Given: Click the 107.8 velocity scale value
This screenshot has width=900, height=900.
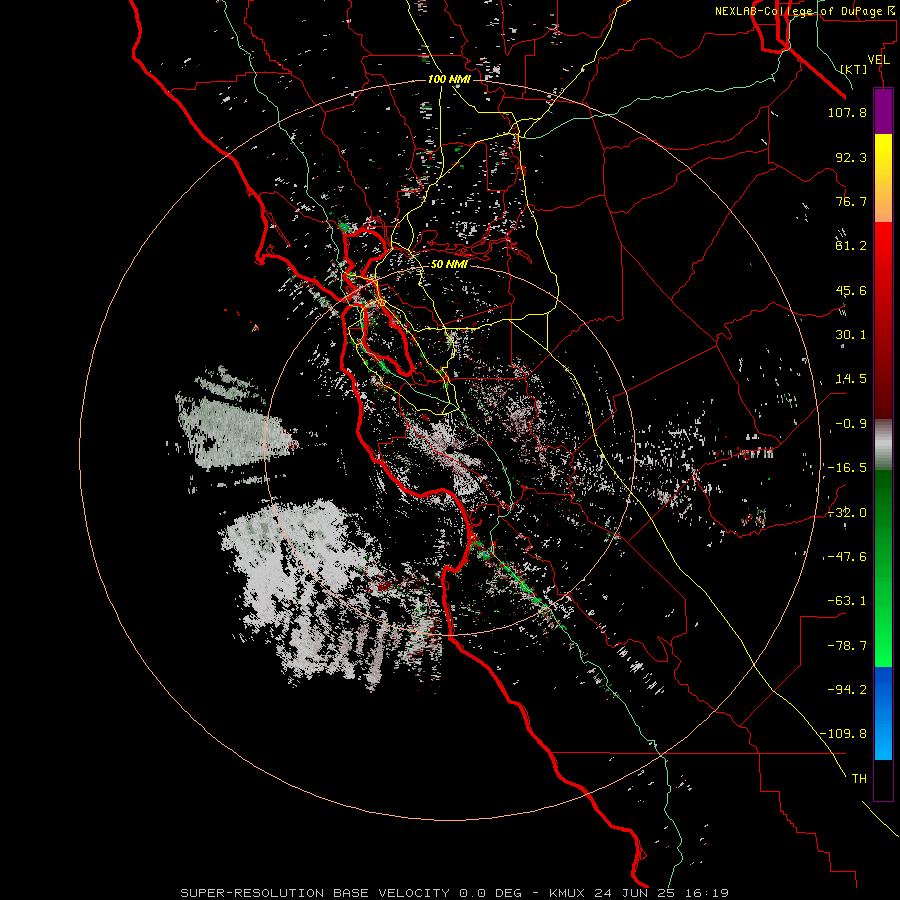Looking at the screenshot, I should pyautogui.click(x=847, y=112).
